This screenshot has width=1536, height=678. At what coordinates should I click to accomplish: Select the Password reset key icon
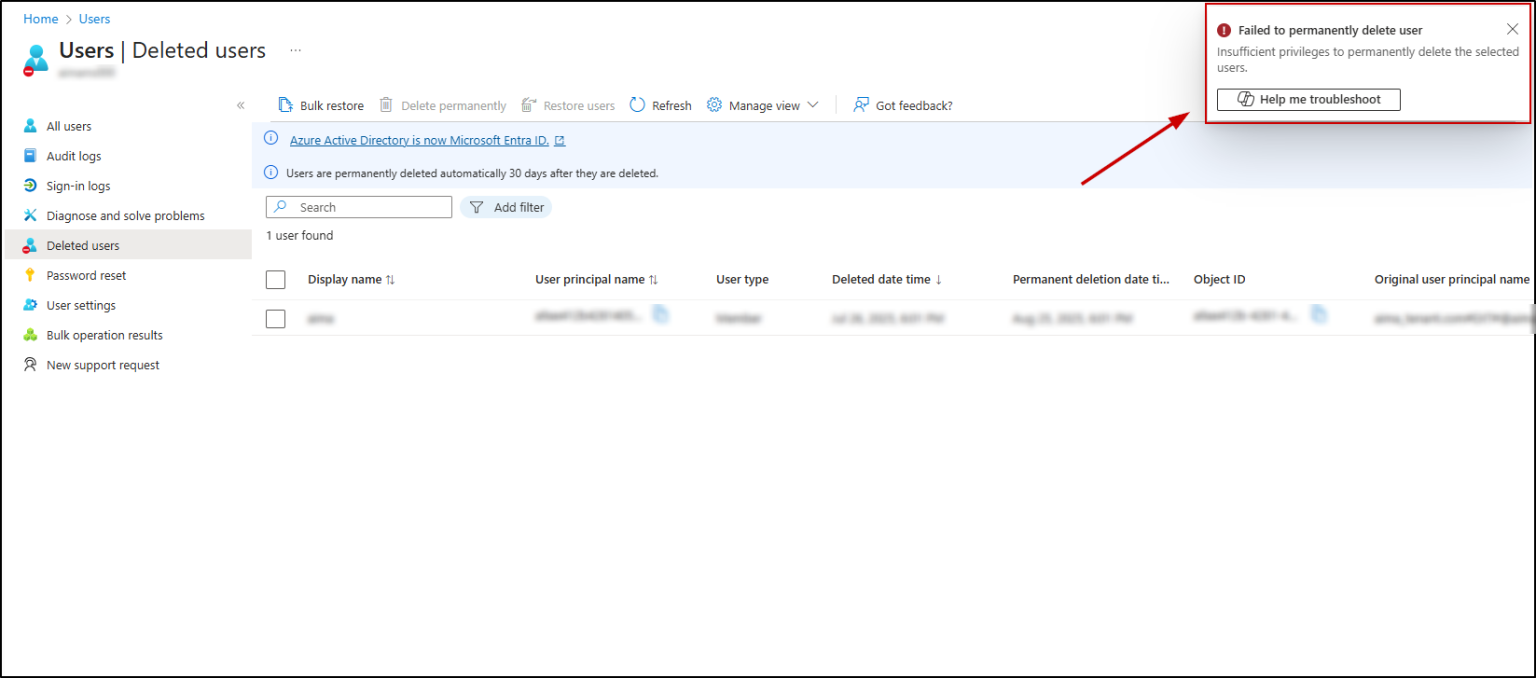coord(32,275)
